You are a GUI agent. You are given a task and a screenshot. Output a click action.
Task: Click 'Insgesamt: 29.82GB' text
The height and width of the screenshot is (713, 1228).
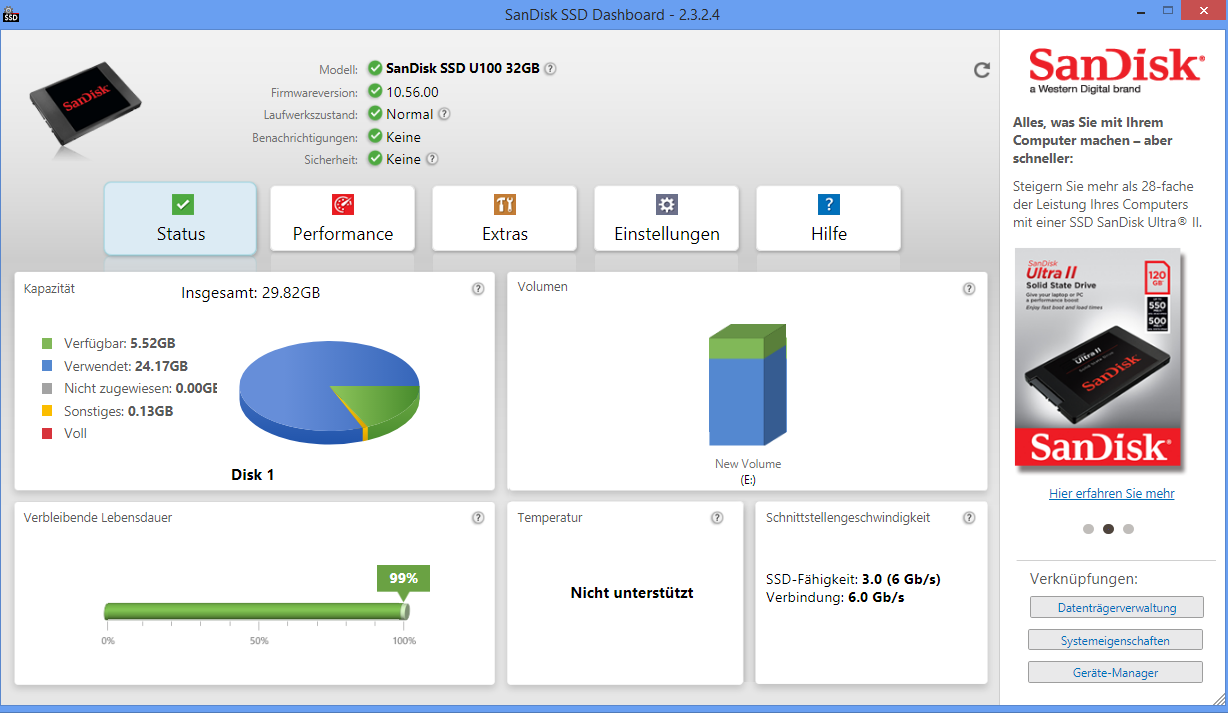pyautogui.click(x=251, y=293)
